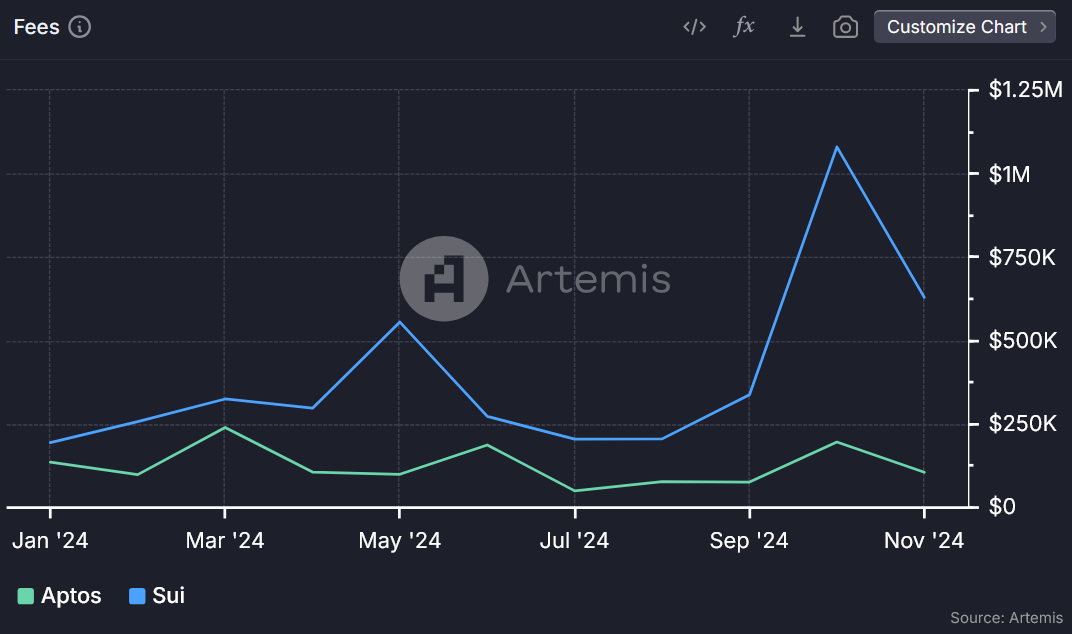Click the Source: Artemis attribution text
The image size is (1072, 634).
tap(1006, 618)
